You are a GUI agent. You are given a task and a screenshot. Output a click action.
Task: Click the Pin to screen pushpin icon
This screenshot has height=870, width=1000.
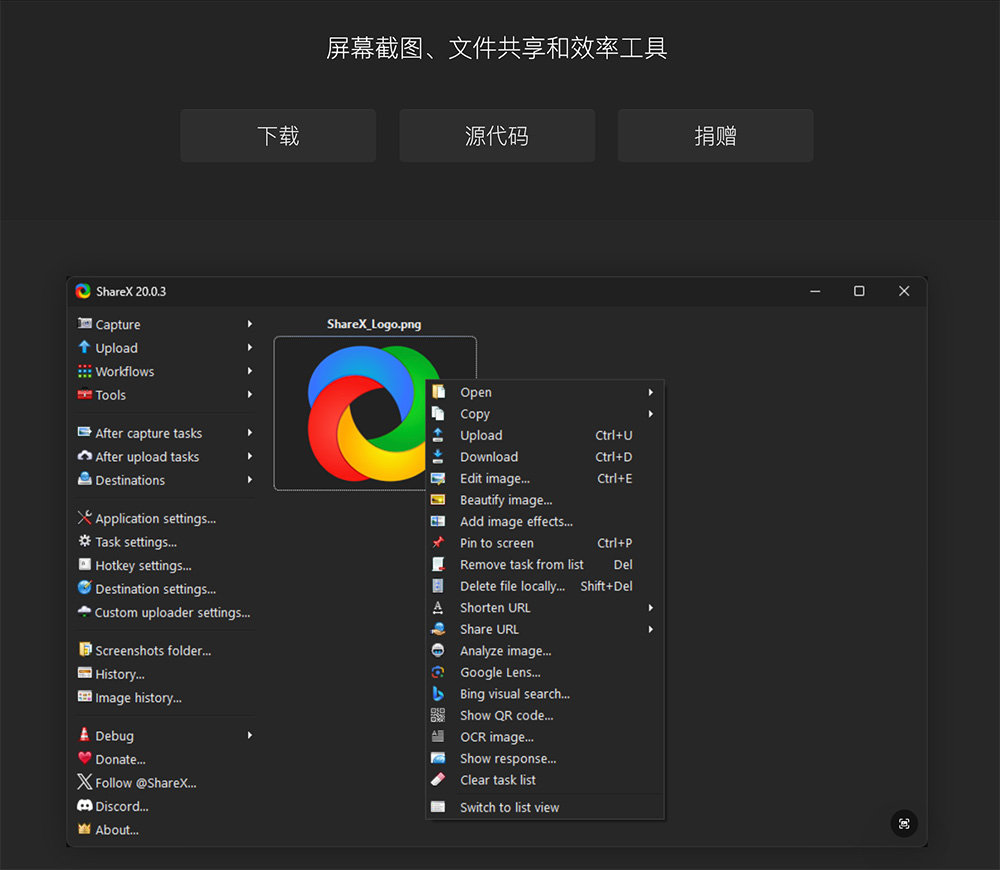pos(438,542)
